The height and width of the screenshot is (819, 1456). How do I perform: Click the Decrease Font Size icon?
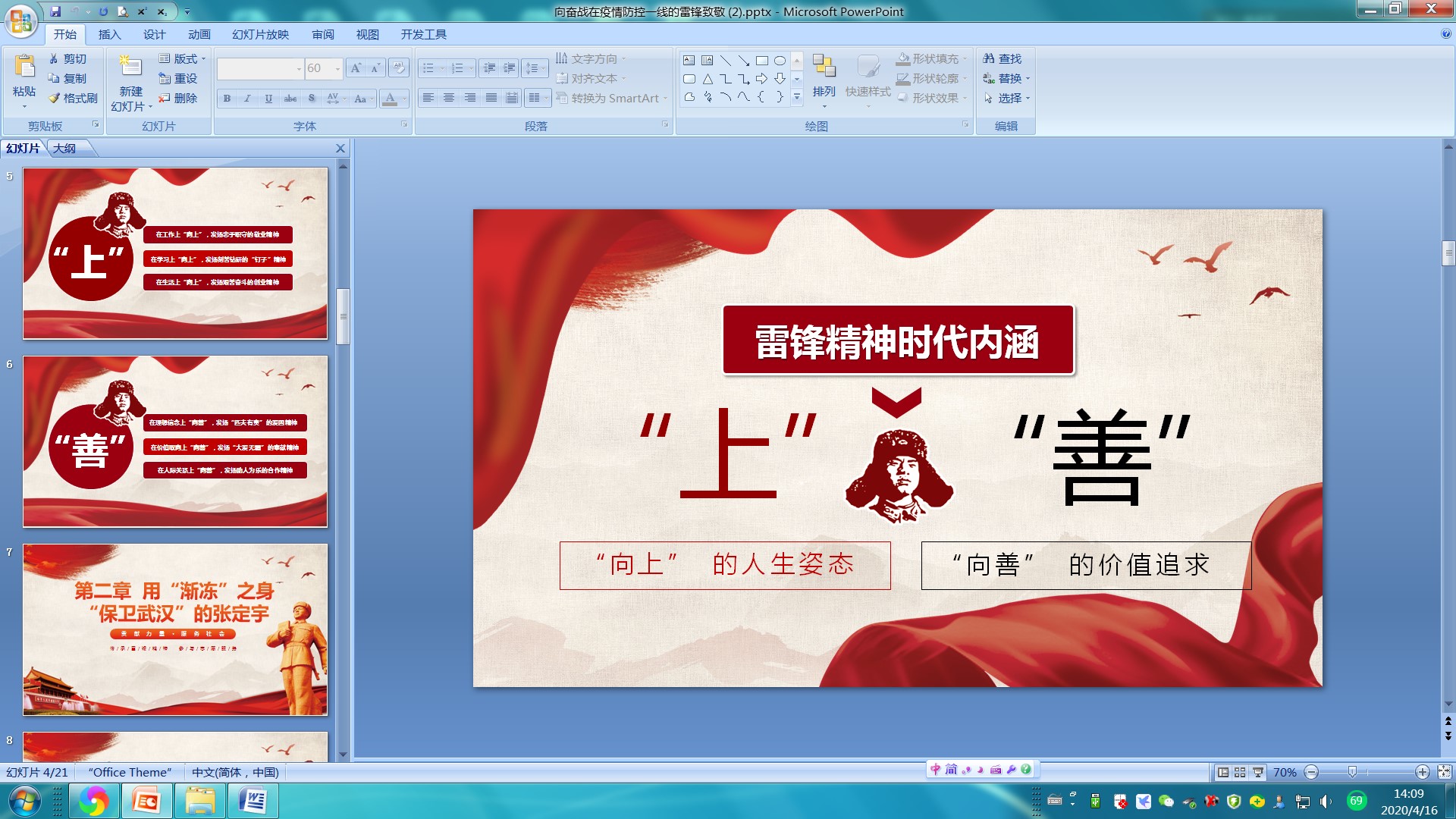coord(375,68)
